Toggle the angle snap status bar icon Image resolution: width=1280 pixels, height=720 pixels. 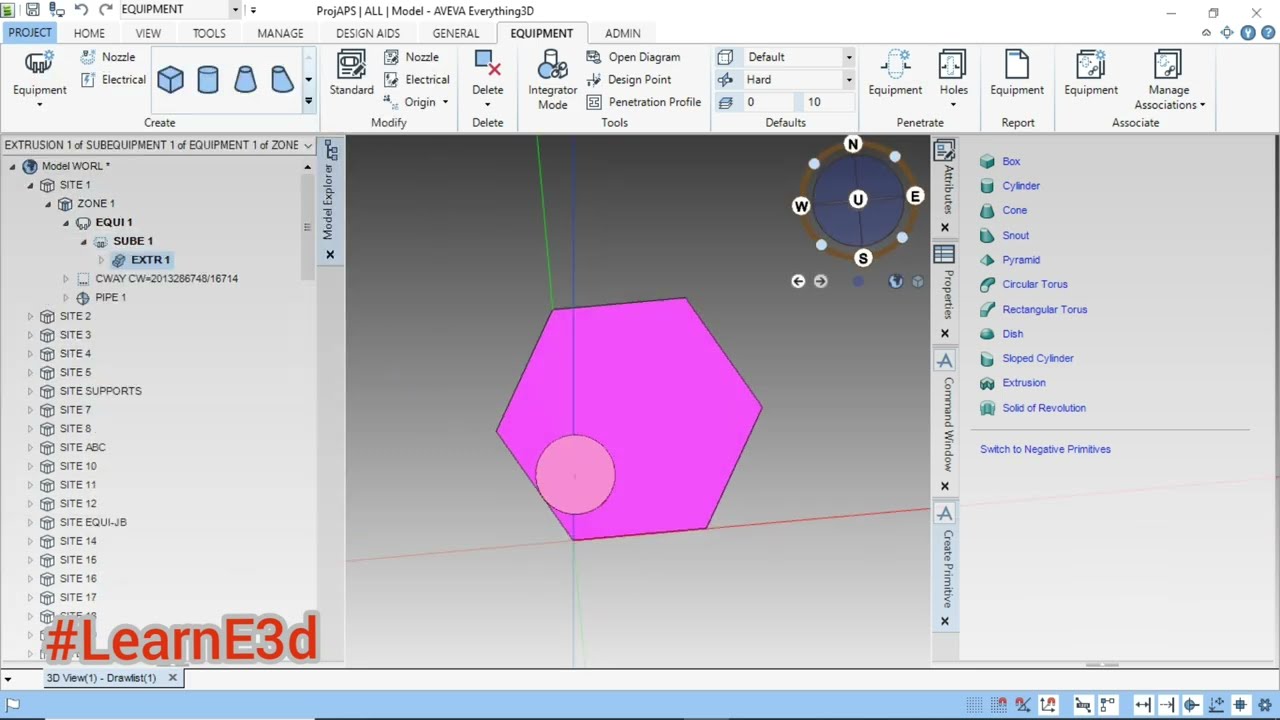1023,705
